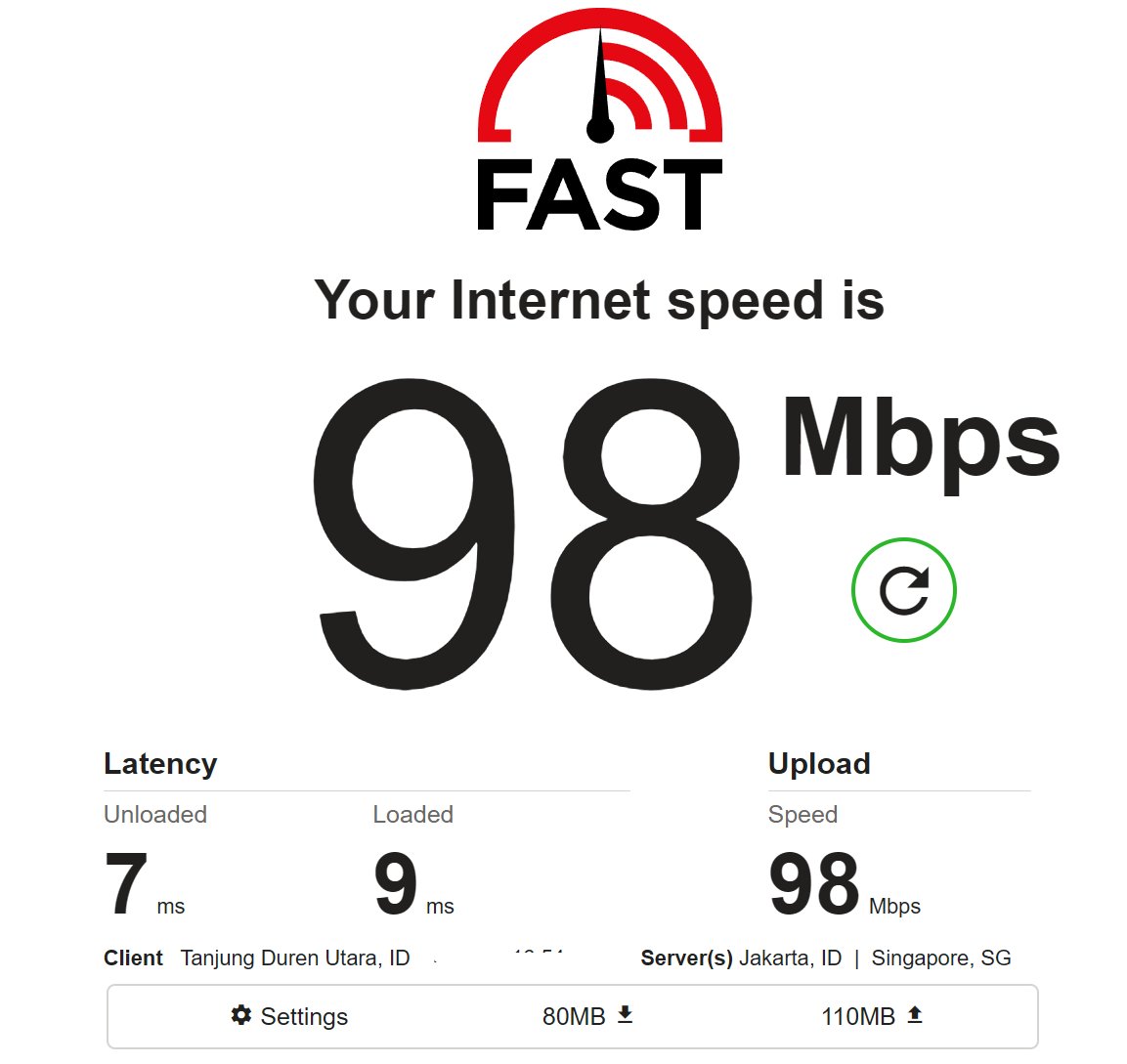Click the FAST speedometer logo

(600, 75)
